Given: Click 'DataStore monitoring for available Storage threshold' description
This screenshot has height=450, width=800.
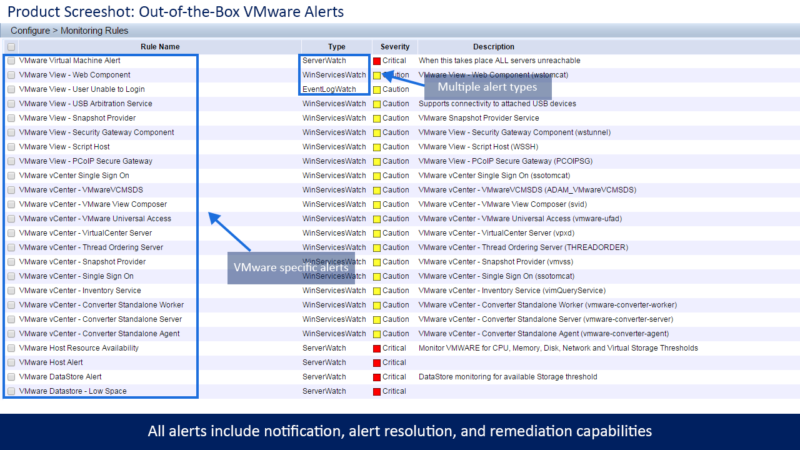Looking at the screenshot, I should click(x=508, y=377).
